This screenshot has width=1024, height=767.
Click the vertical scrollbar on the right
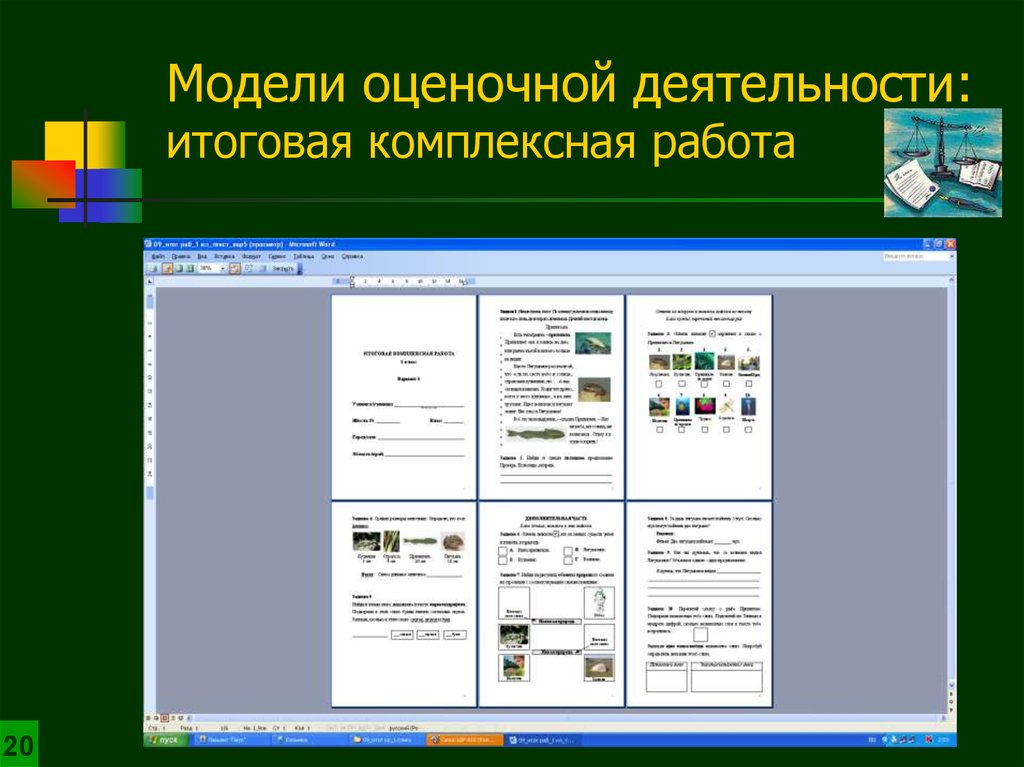(949, 480)
